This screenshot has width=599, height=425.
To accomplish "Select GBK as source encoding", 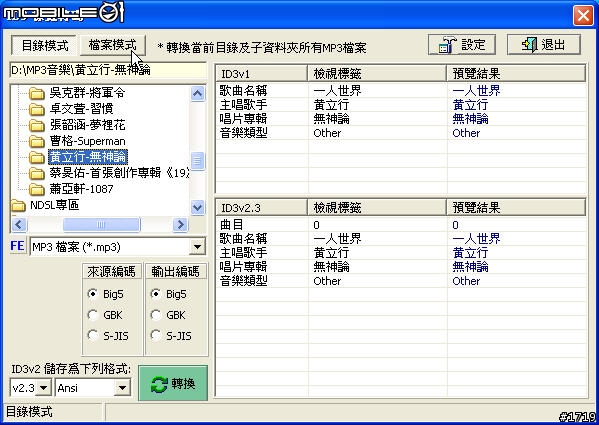I will tap(93, 315).
